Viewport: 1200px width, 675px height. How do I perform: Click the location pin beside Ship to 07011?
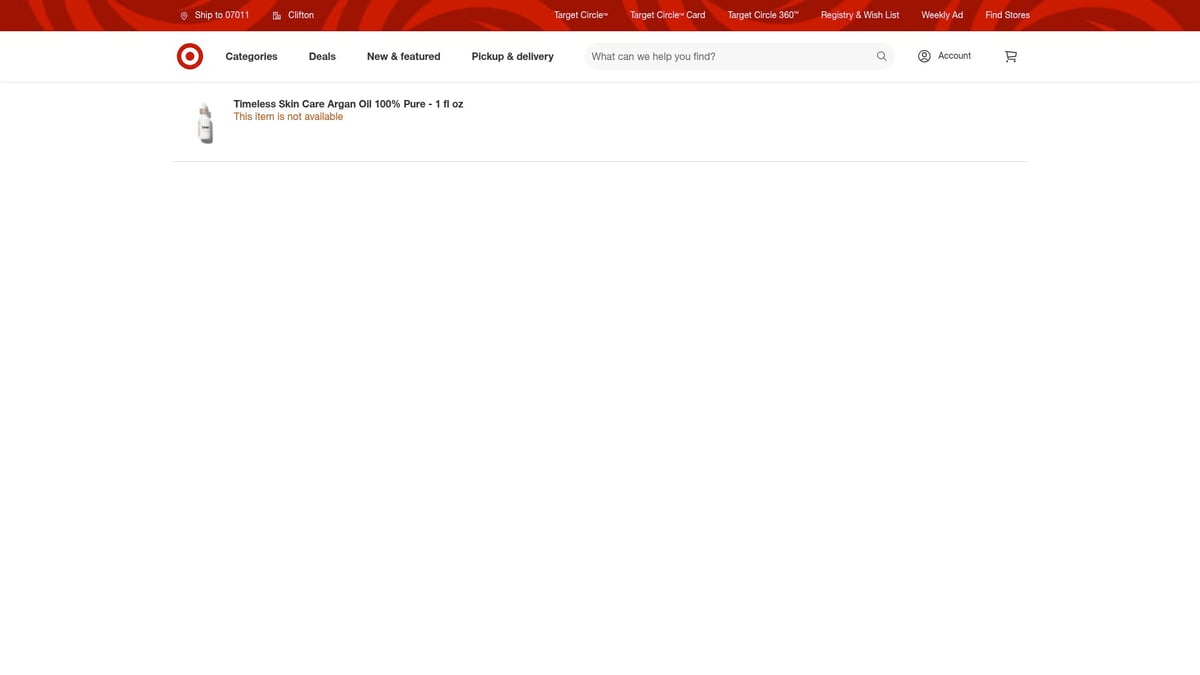(x=184, y=16)
